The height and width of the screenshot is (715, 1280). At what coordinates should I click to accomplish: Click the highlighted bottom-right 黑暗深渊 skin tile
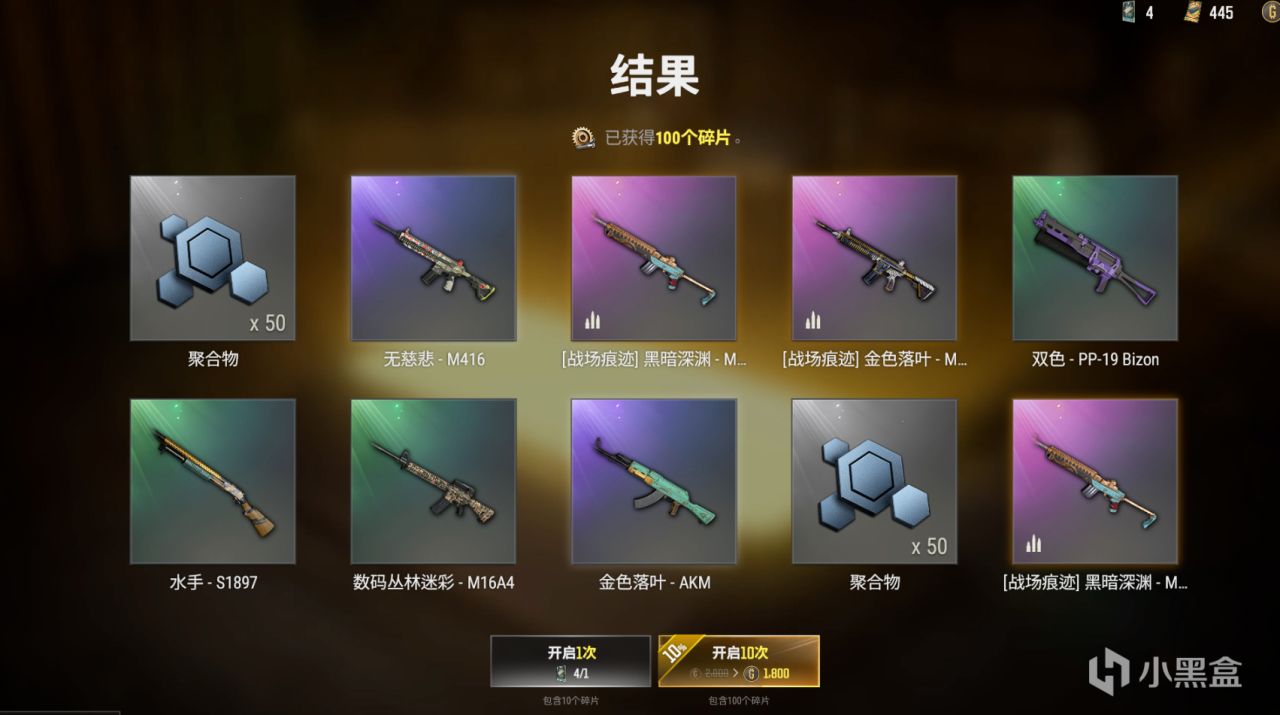(1095, 481)
